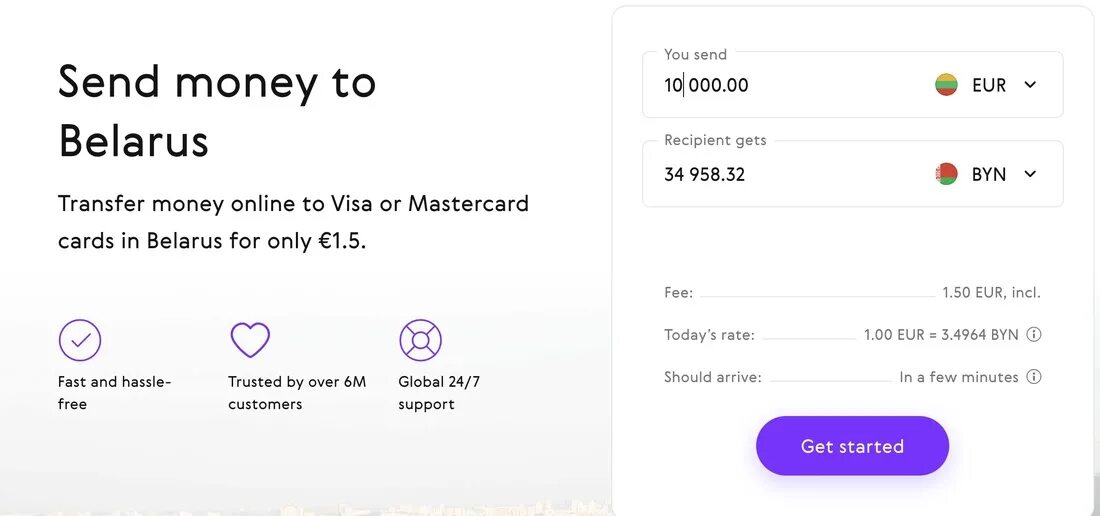
Task: Click the flag icon beside EUR
Action: [946, 85]
